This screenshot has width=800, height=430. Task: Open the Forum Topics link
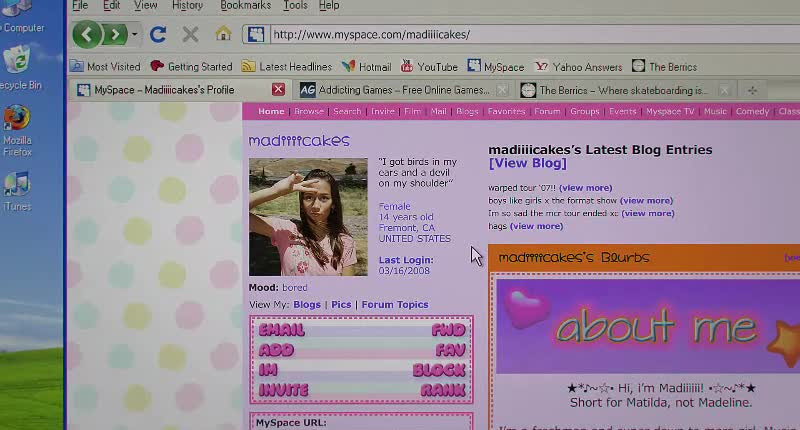tap(395, 305)
